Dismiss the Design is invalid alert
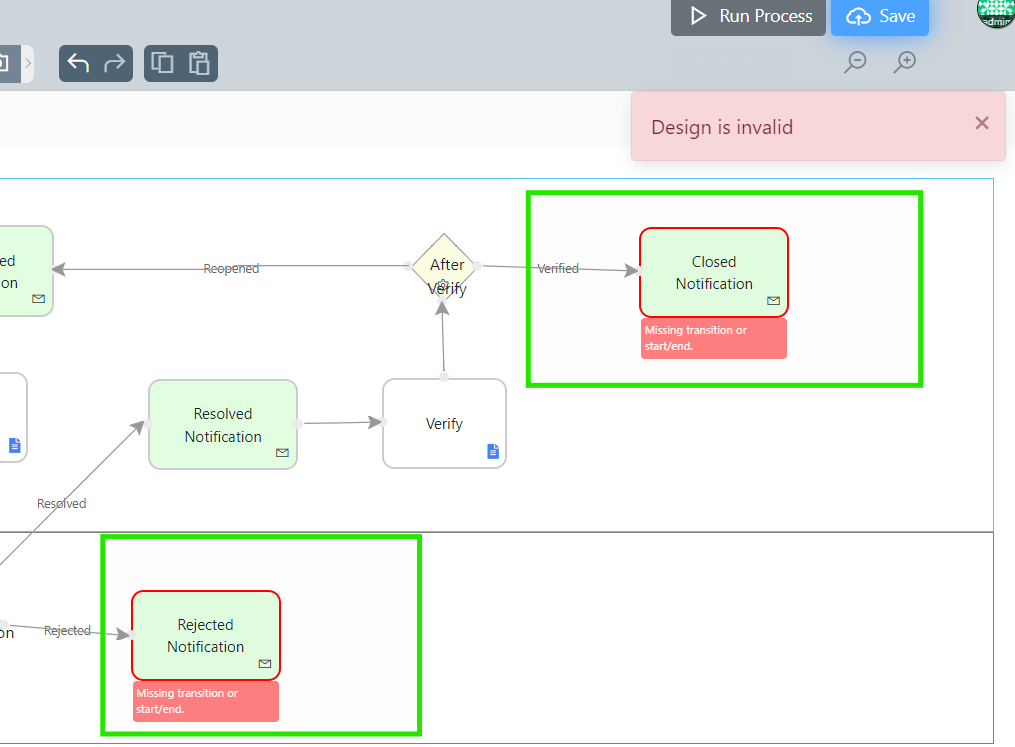The height and width of the screenshot is (747, 1015). (x=982, y=122)
